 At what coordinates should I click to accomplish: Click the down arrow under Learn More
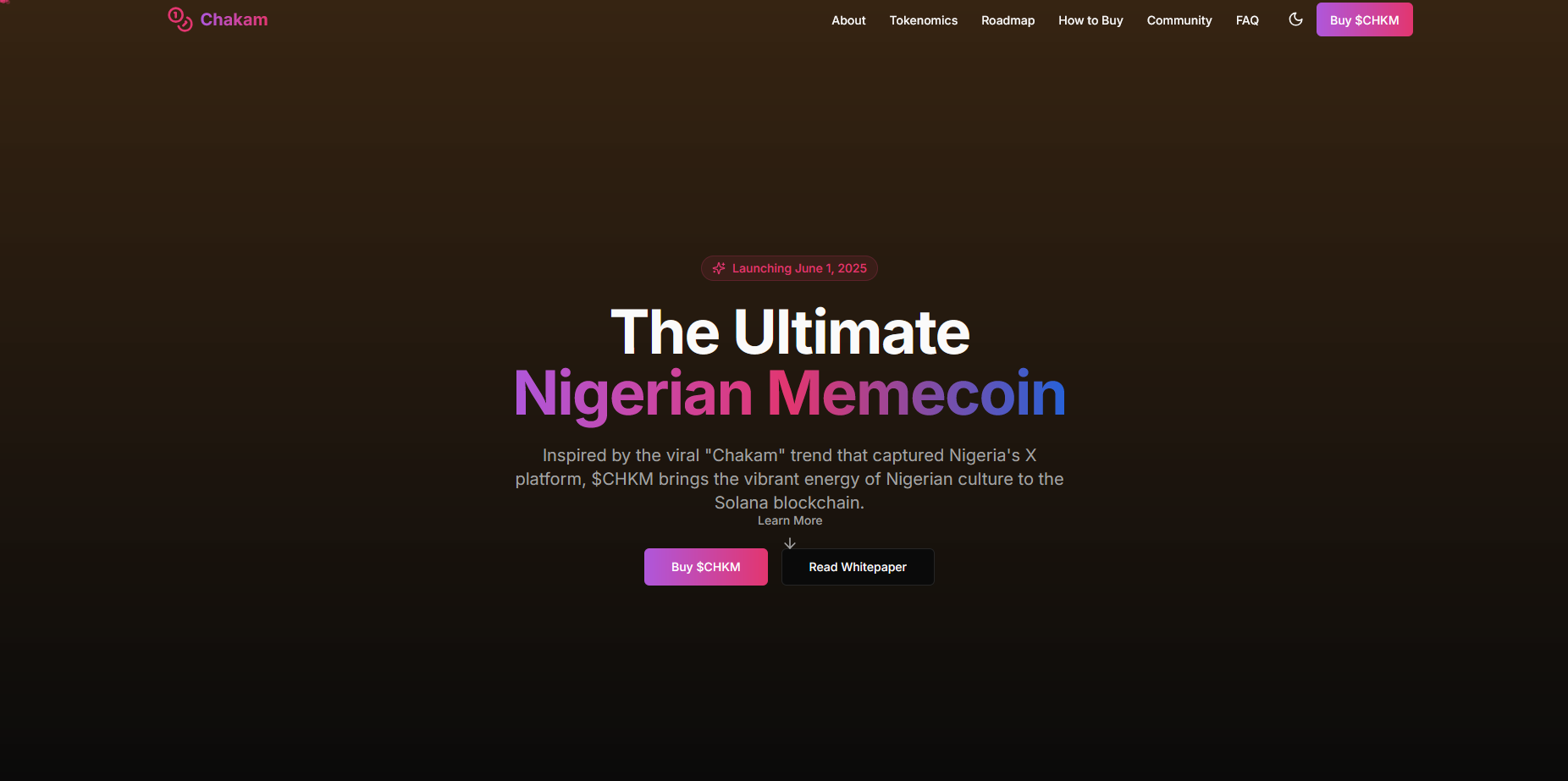click(x=790, y=543)
